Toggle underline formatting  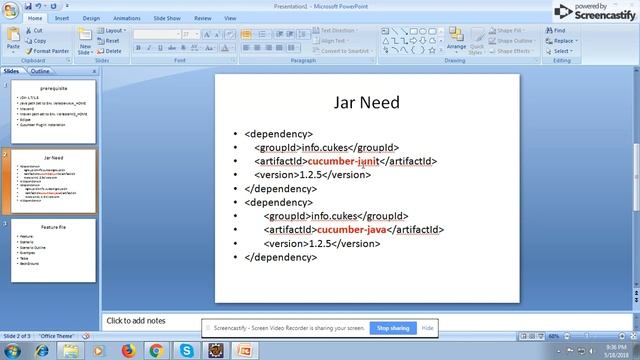[x=160, y=48]
